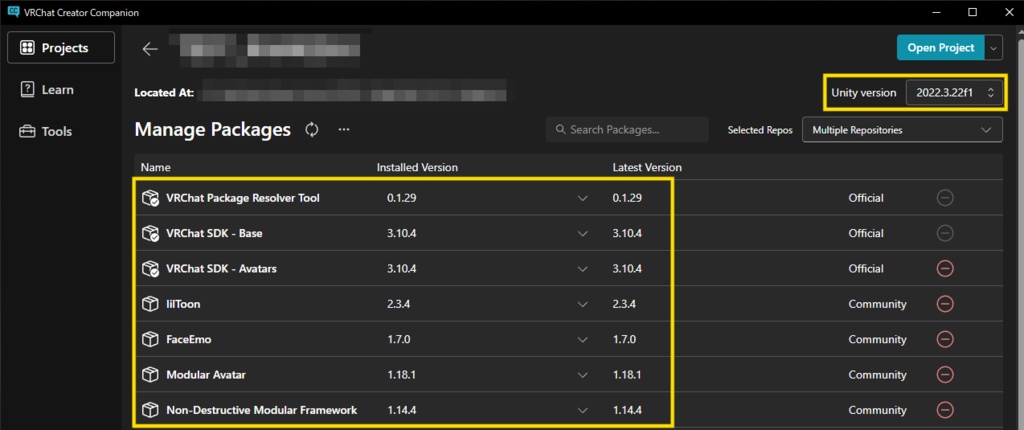Open the version dropdown for FaceEmo
The height and width of the screenshot is (430, 1024).
pyautogui.click(x=583, y=339)
